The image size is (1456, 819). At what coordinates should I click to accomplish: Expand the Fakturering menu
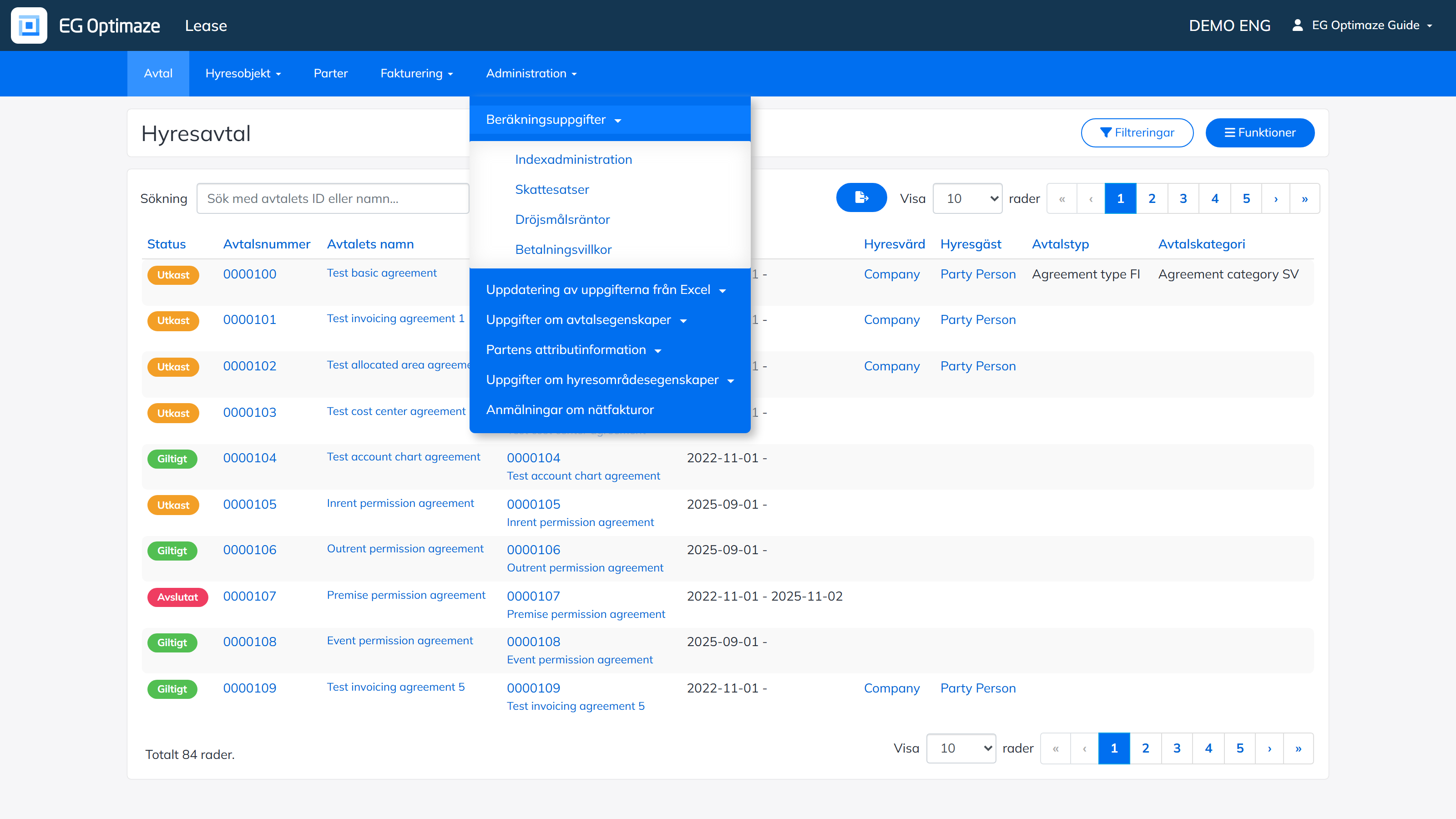tap(417, 73)
